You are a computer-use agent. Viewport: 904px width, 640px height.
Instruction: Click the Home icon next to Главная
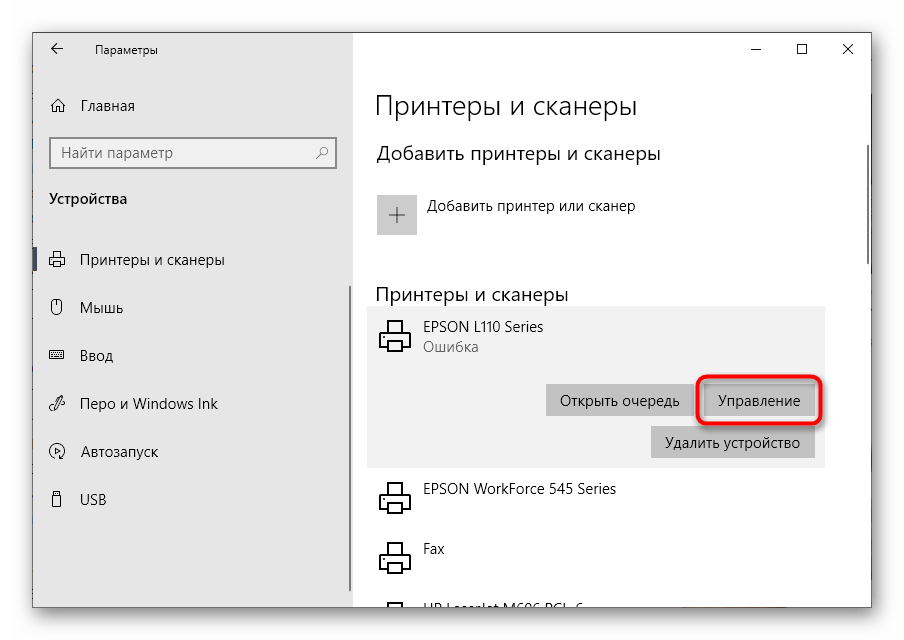59,106
